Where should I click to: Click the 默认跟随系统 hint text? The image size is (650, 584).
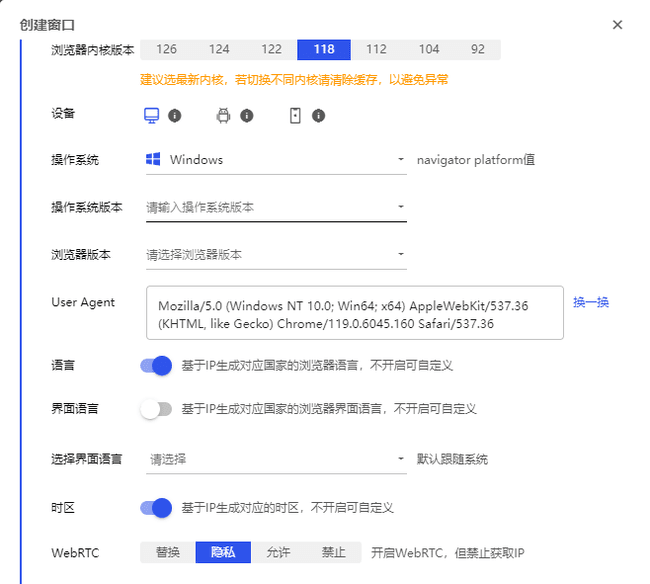point(452,459)
